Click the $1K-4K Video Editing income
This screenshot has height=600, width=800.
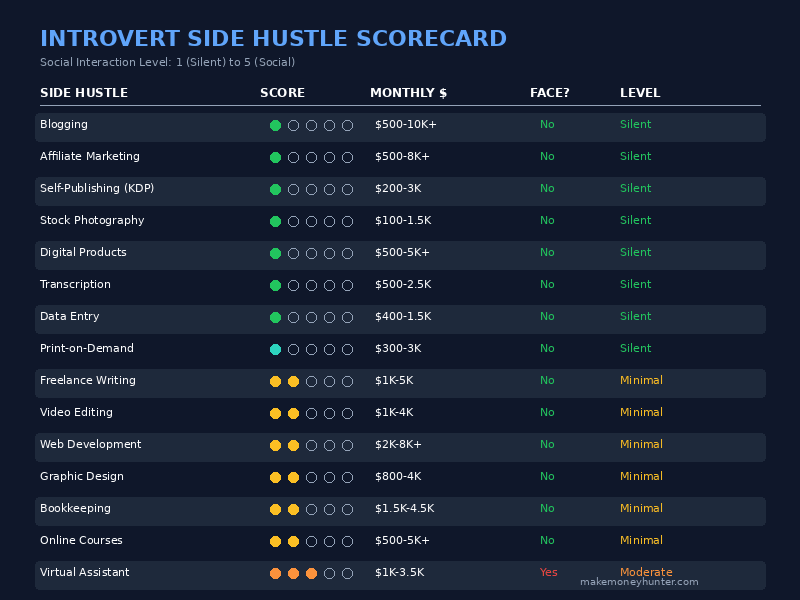[394, 412]
